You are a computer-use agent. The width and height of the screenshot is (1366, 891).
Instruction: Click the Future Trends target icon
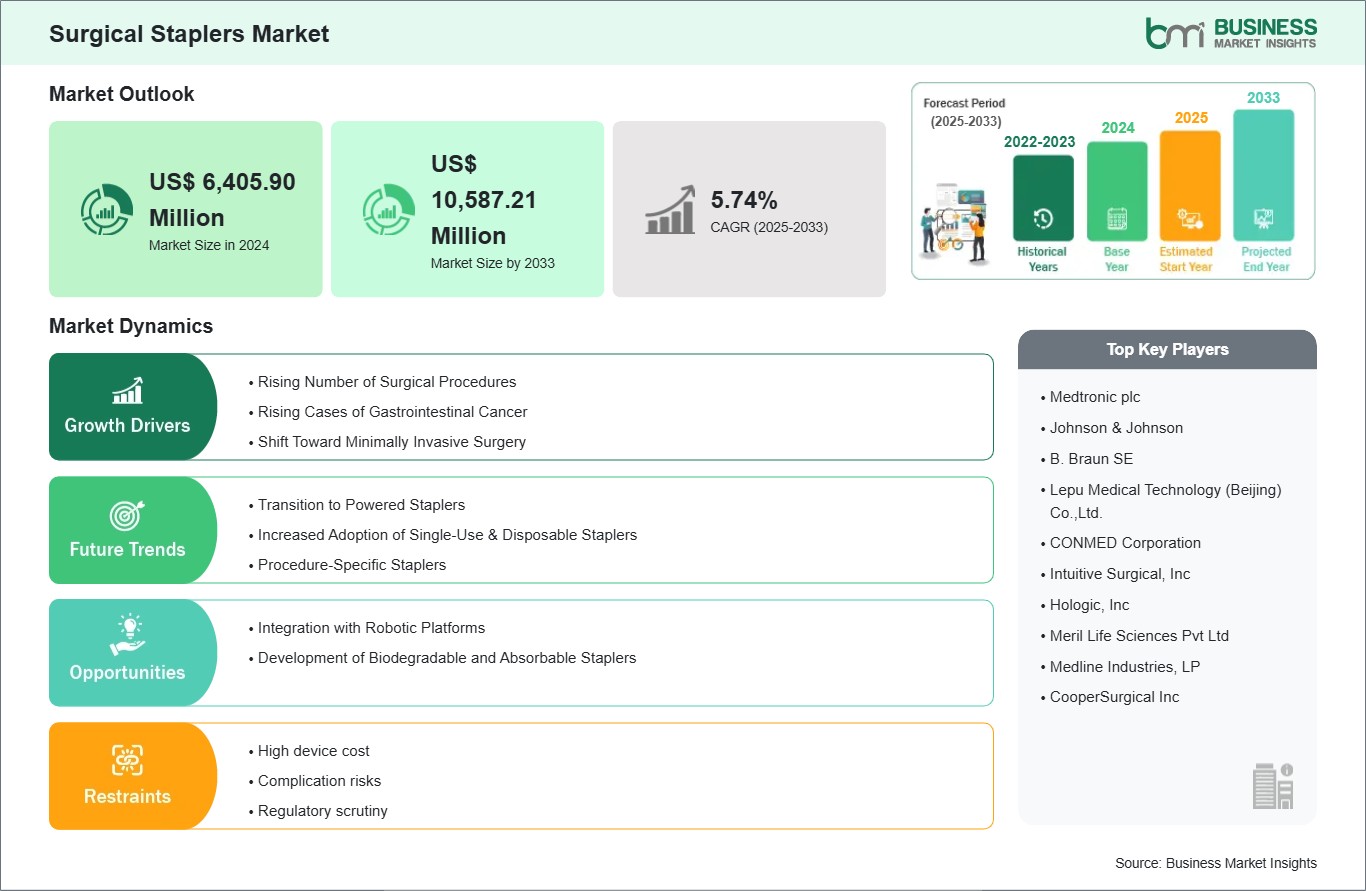click(x=127, y=514)
